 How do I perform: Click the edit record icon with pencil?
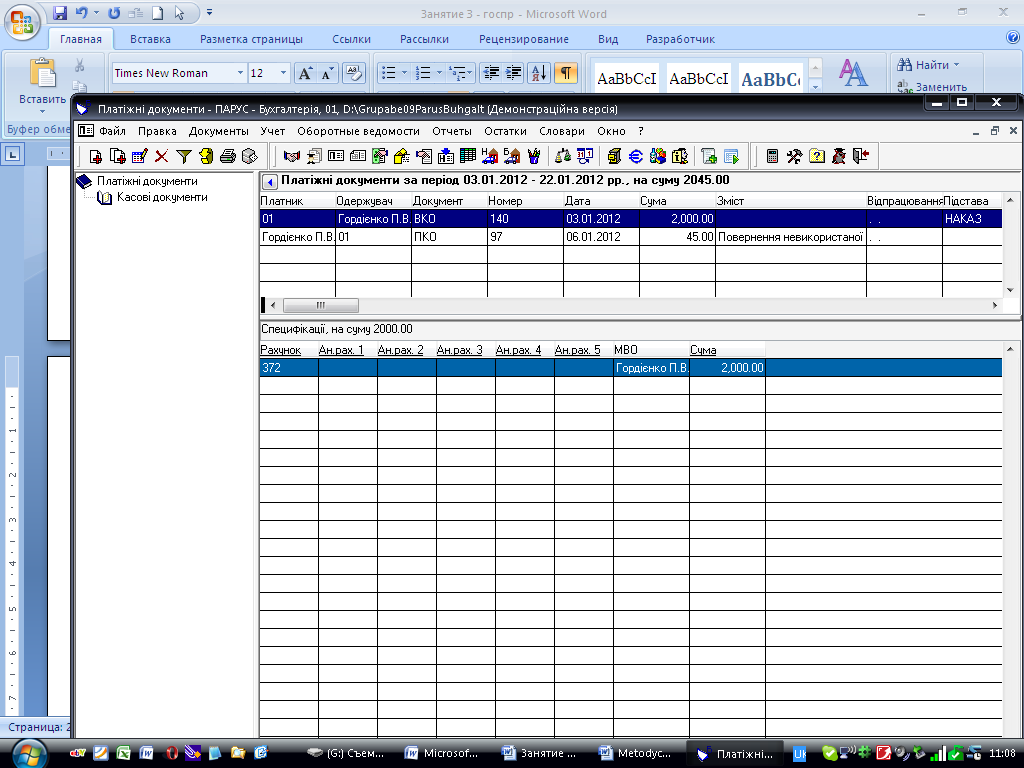coord(140,156)
